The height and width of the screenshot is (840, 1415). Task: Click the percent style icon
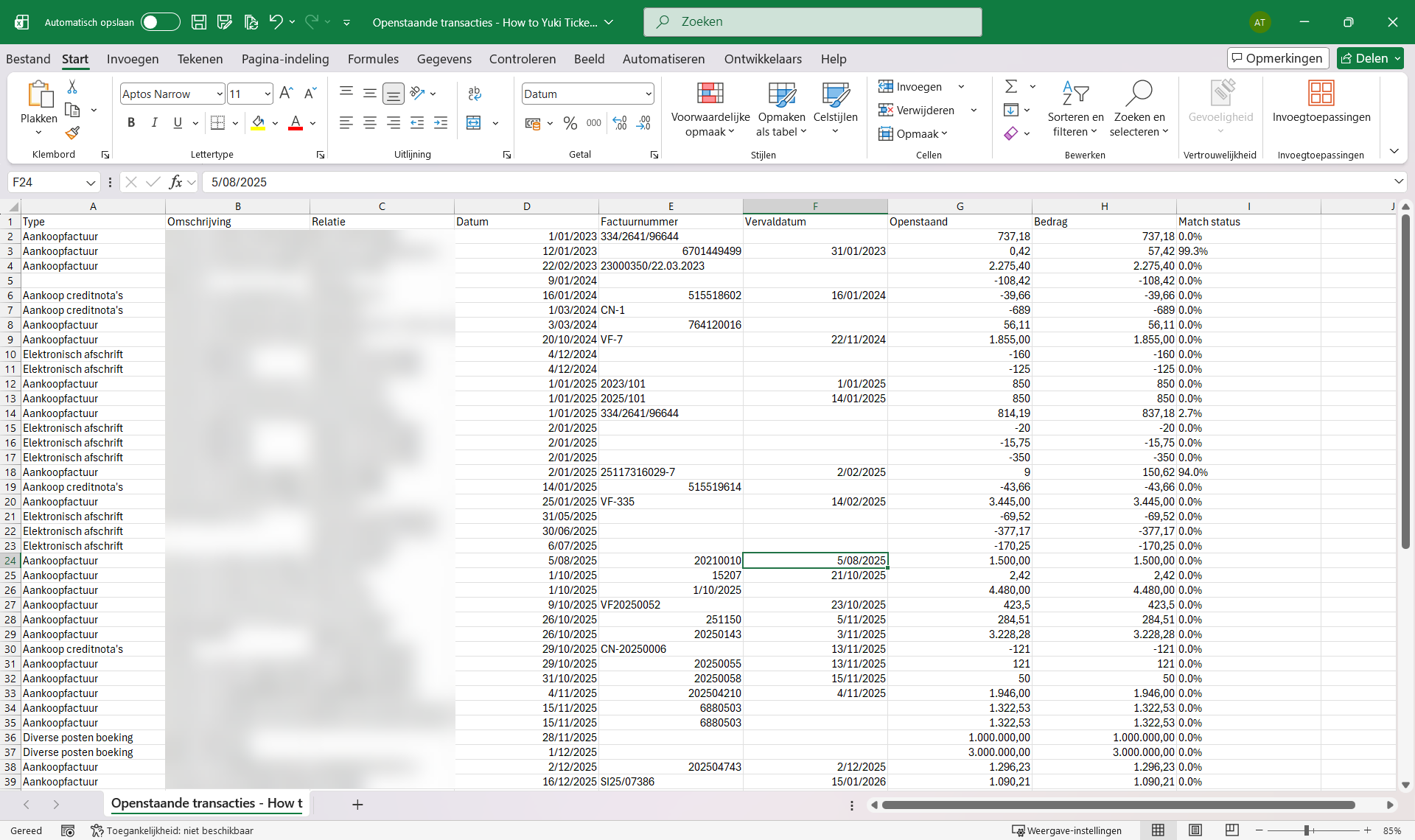pyautogui.click(x=570, y=123)
